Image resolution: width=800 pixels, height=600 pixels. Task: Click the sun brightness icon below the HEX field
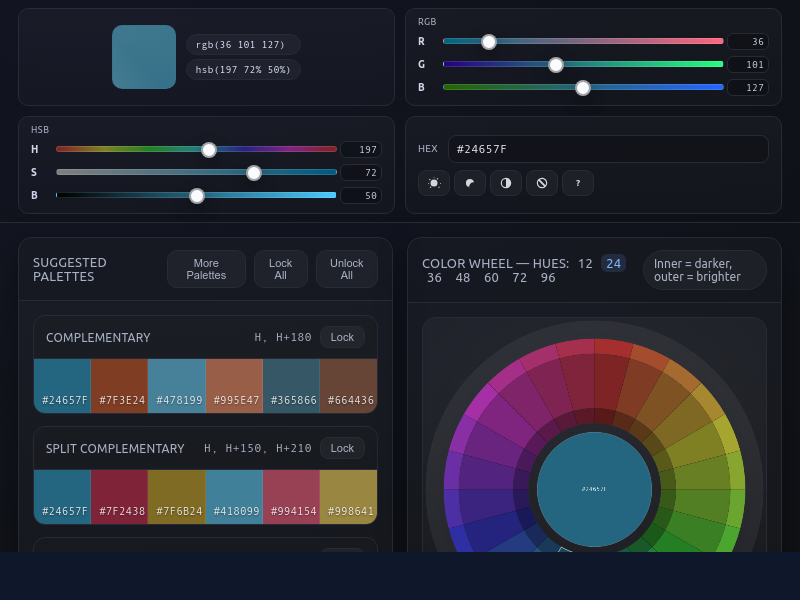coord(433,183)
